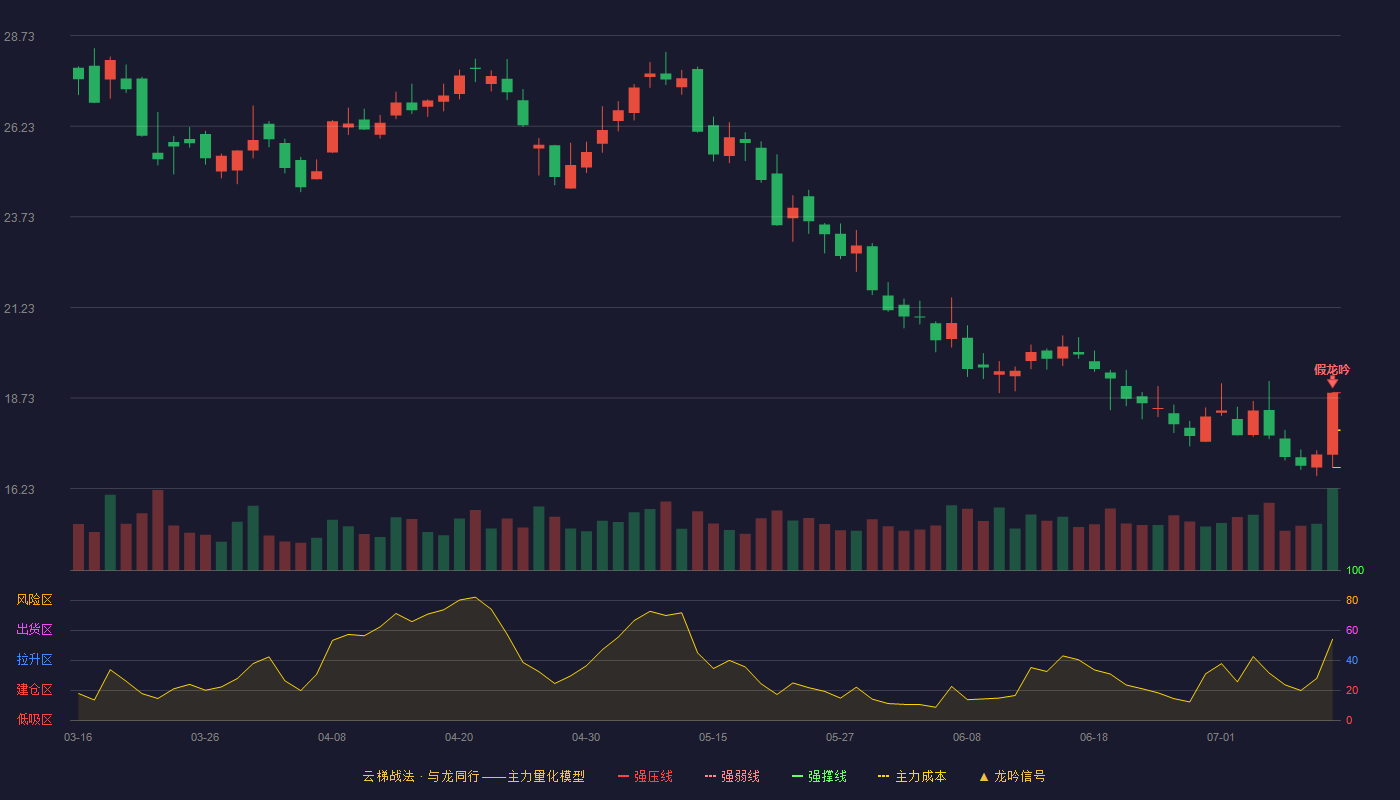Click the 03-16 date axis label

click(x=78, y=737)
